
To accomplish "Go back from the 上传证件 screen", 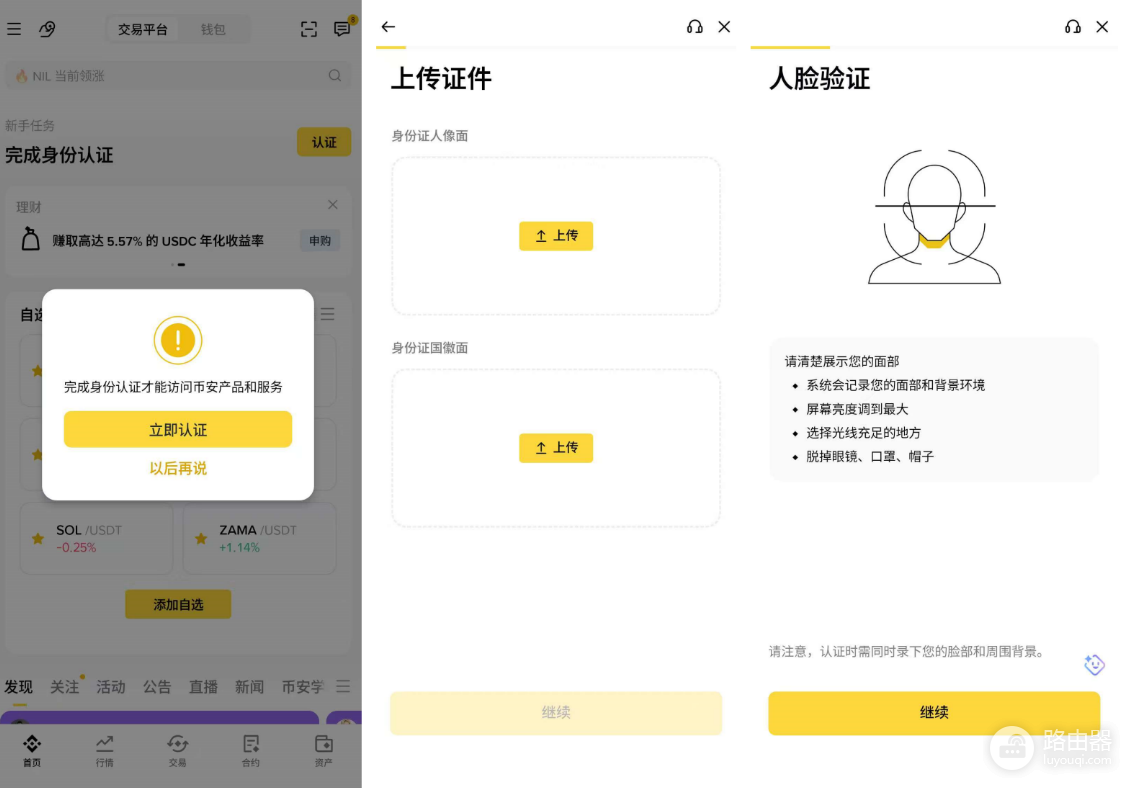I will pos(388,27).
